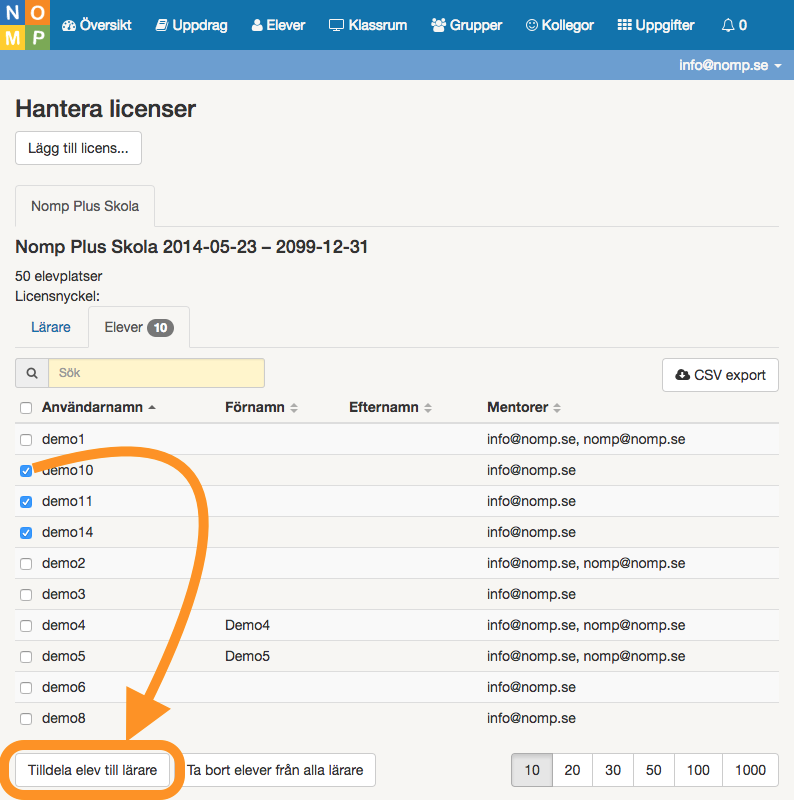Go to Elever in top navigation

pyautogui.click(x=278, y=25)
